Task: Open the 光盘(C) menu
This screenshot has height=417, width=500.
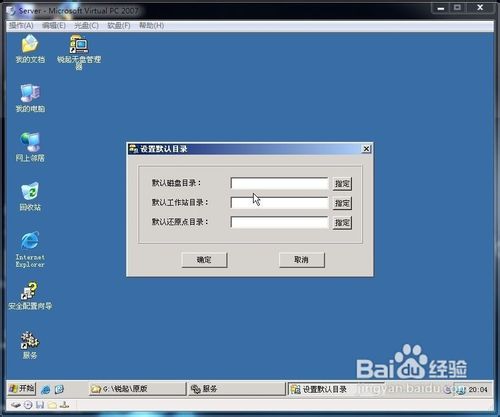Action: tap(86, 26)
